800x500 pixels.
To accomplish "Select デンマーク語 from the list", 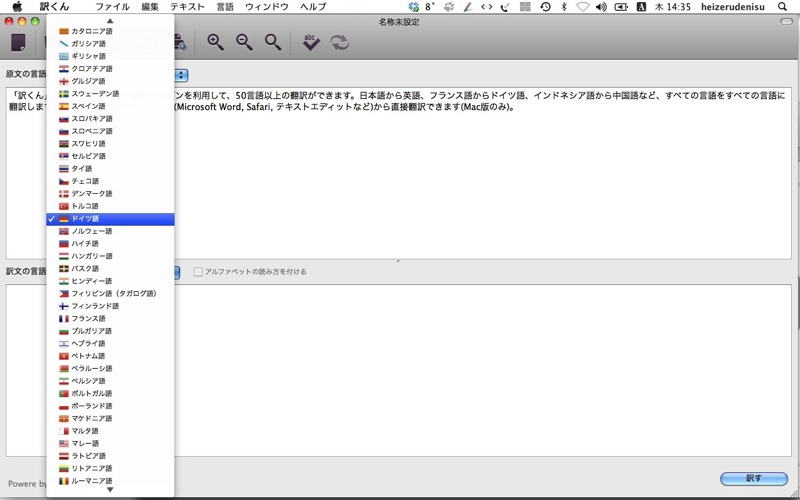I will pos(110,194).
